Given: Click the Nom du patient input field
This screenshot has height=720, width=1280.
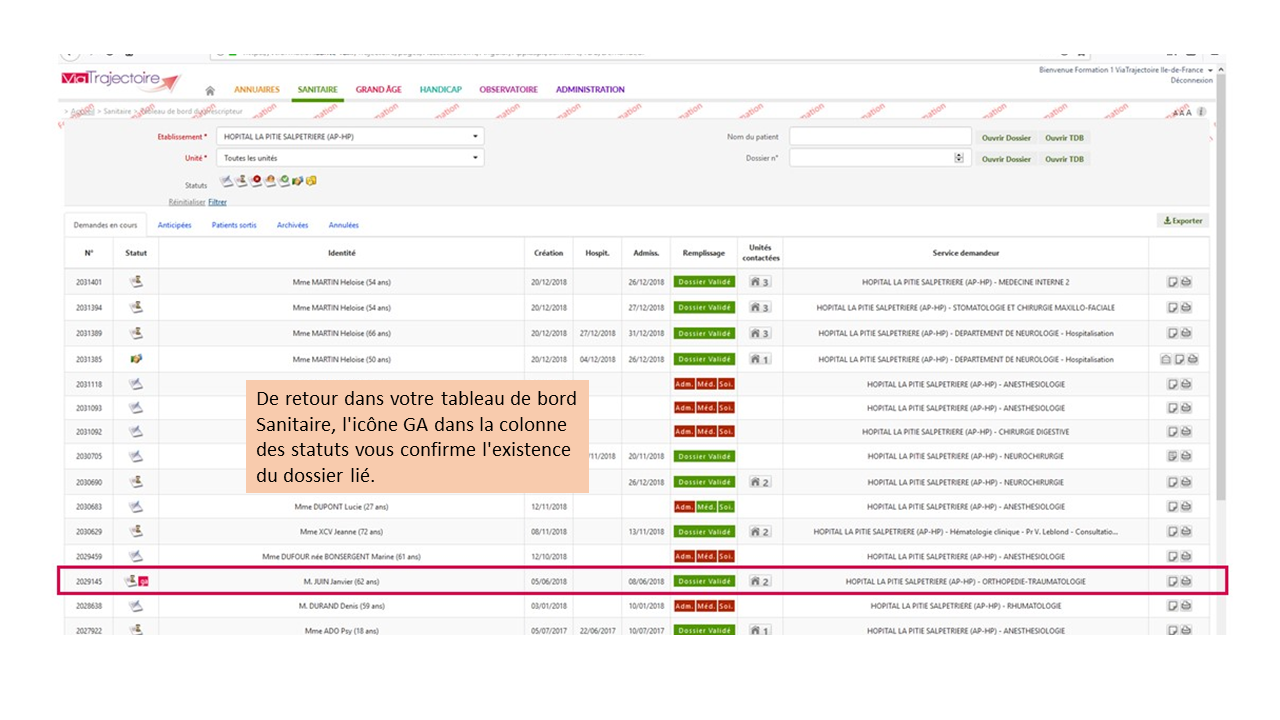Looking at the screenshot, I should (880, 137).
